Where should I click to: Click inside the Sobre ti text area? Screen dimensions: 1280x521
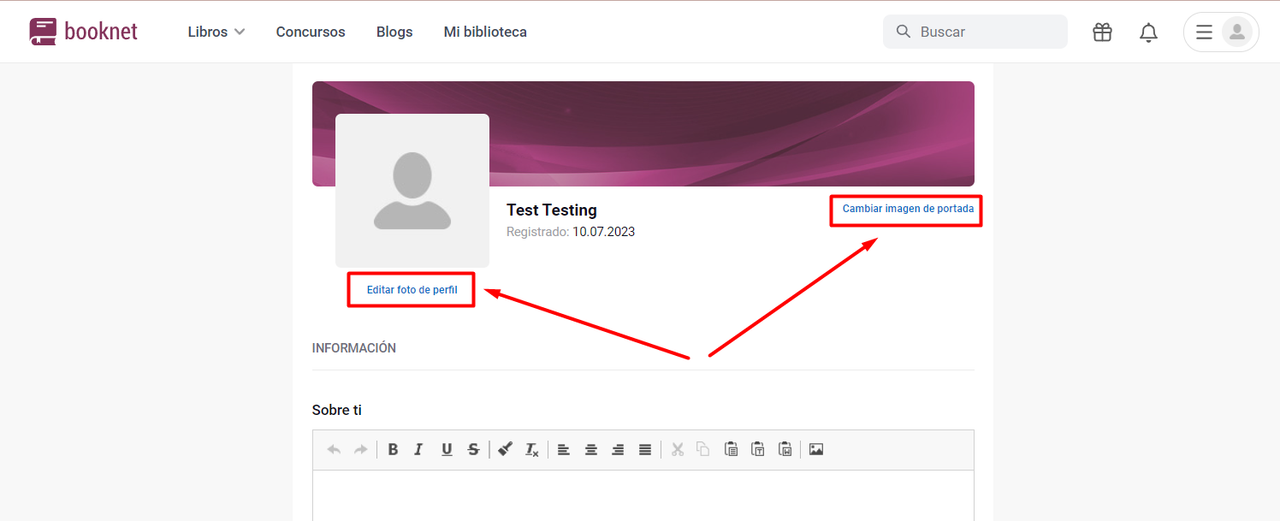(x=643, y=496)
